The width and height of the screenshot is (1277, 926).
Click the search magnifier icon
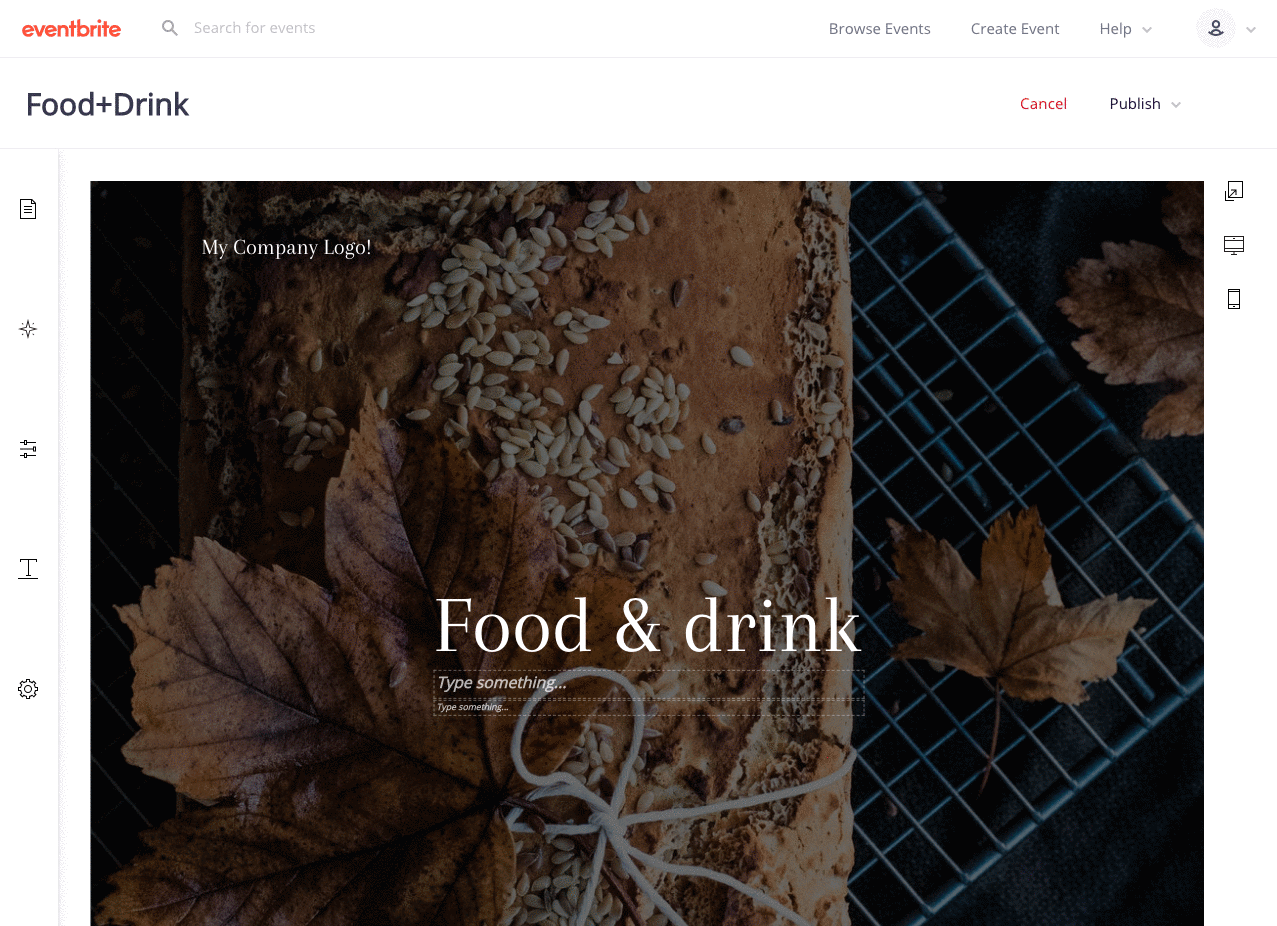click(170, 28)
